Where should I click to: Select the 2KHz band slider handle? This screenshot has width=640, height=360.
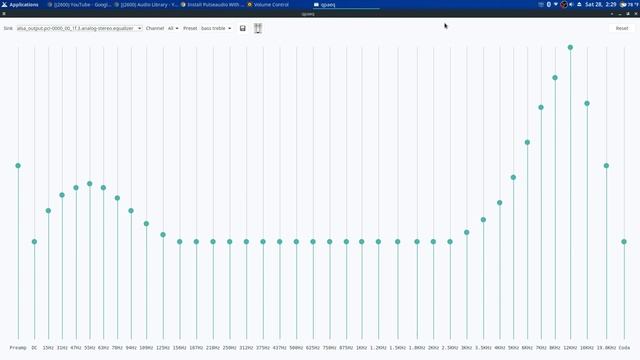pos(433,242)
